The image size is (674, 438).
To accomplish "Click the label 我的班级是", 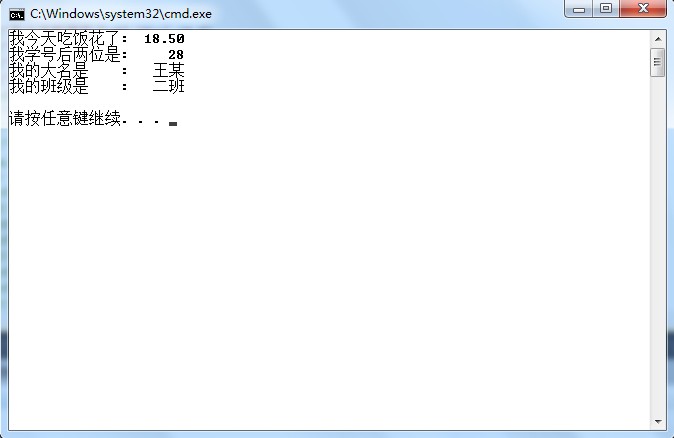I will [x=49, y=86].
